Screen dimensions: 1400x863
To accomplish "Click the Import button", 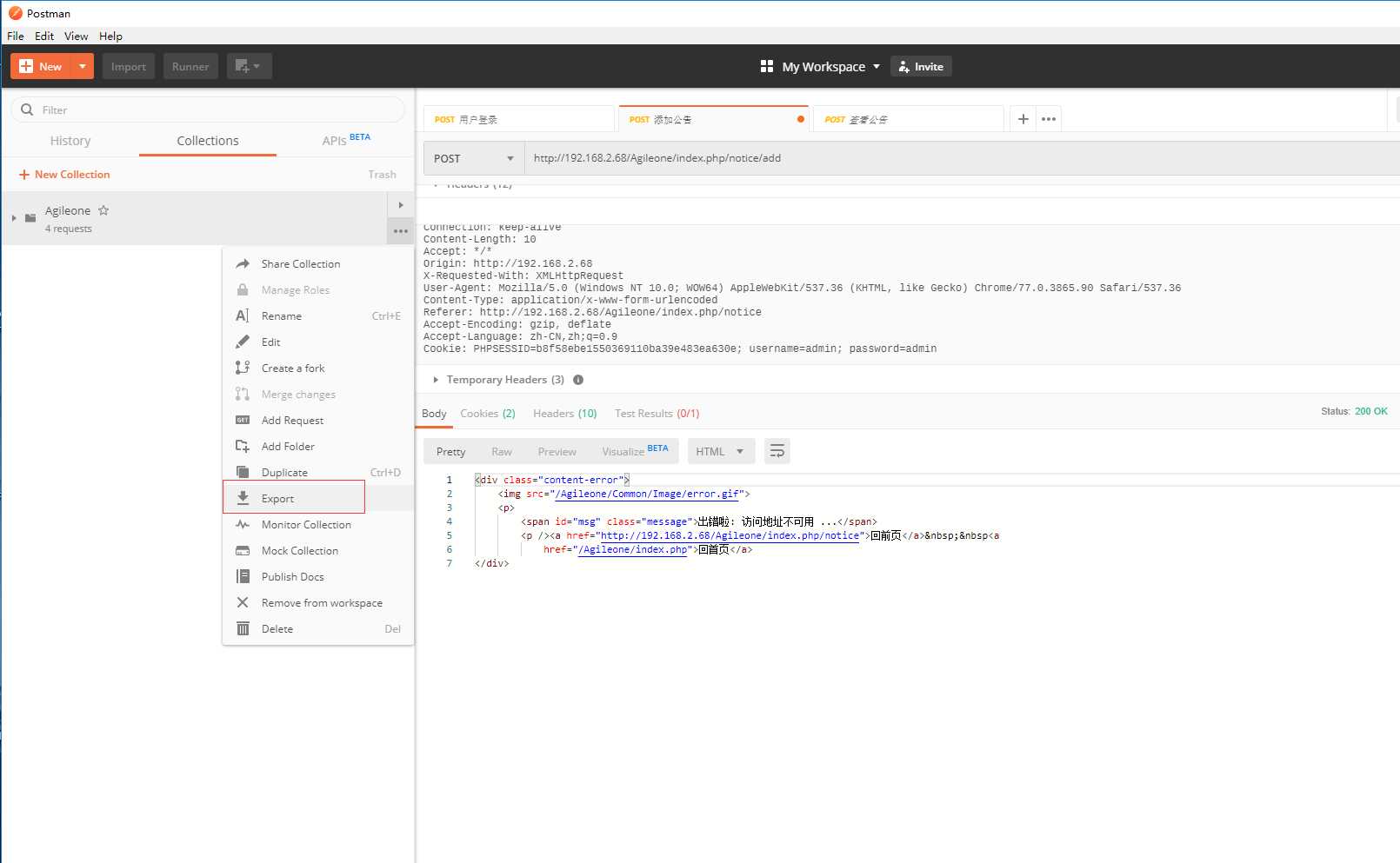I will (x=129, y=66).
